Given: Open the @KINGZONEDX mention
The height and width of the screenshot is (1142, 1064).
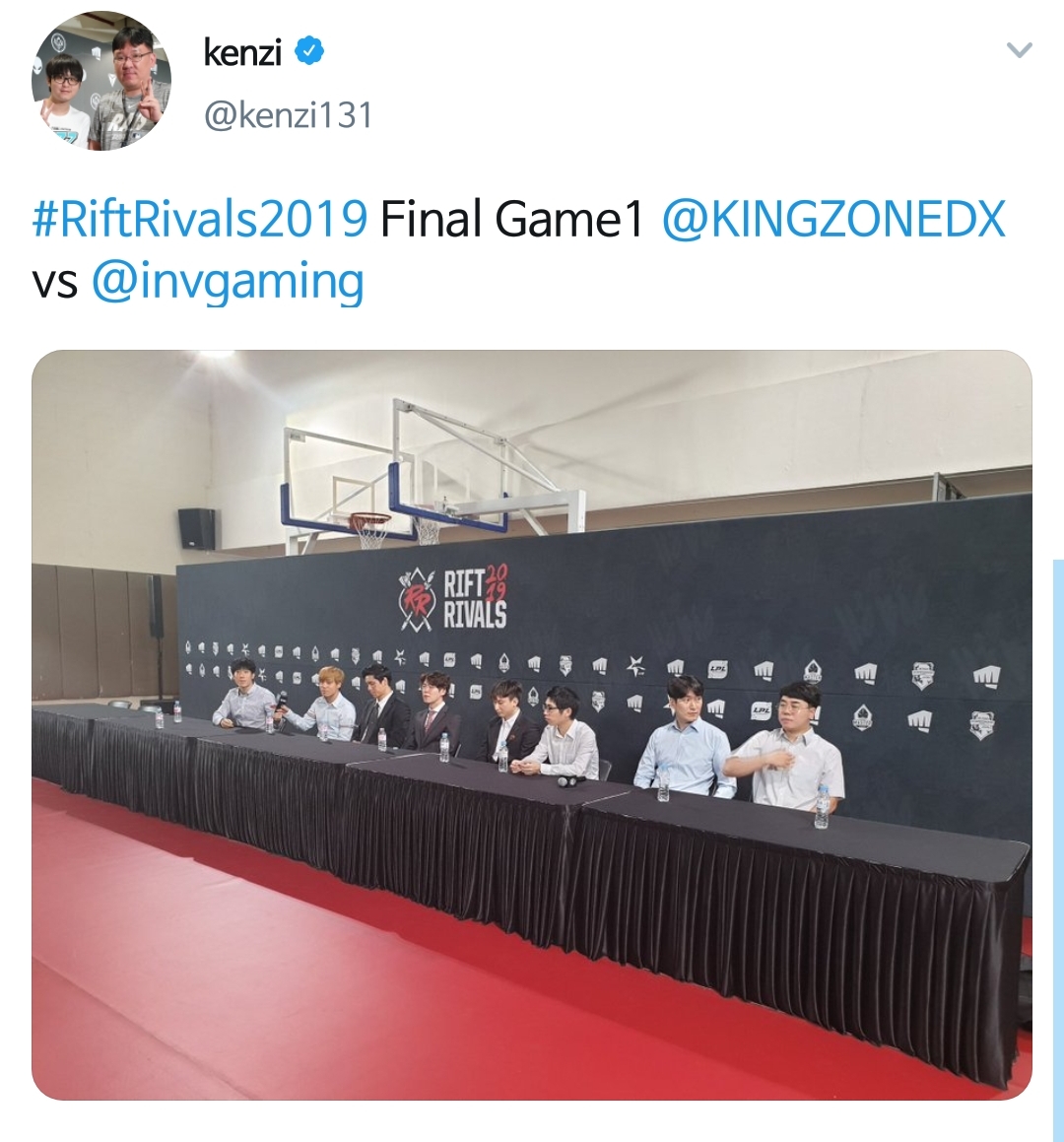Looking at the screenshot, I should point(833,219).
